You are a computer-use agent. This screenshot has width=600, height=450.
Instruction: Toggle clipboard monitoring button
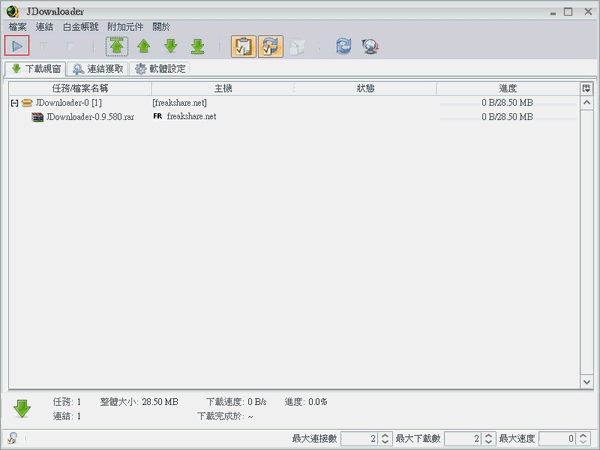click(242, 46)
